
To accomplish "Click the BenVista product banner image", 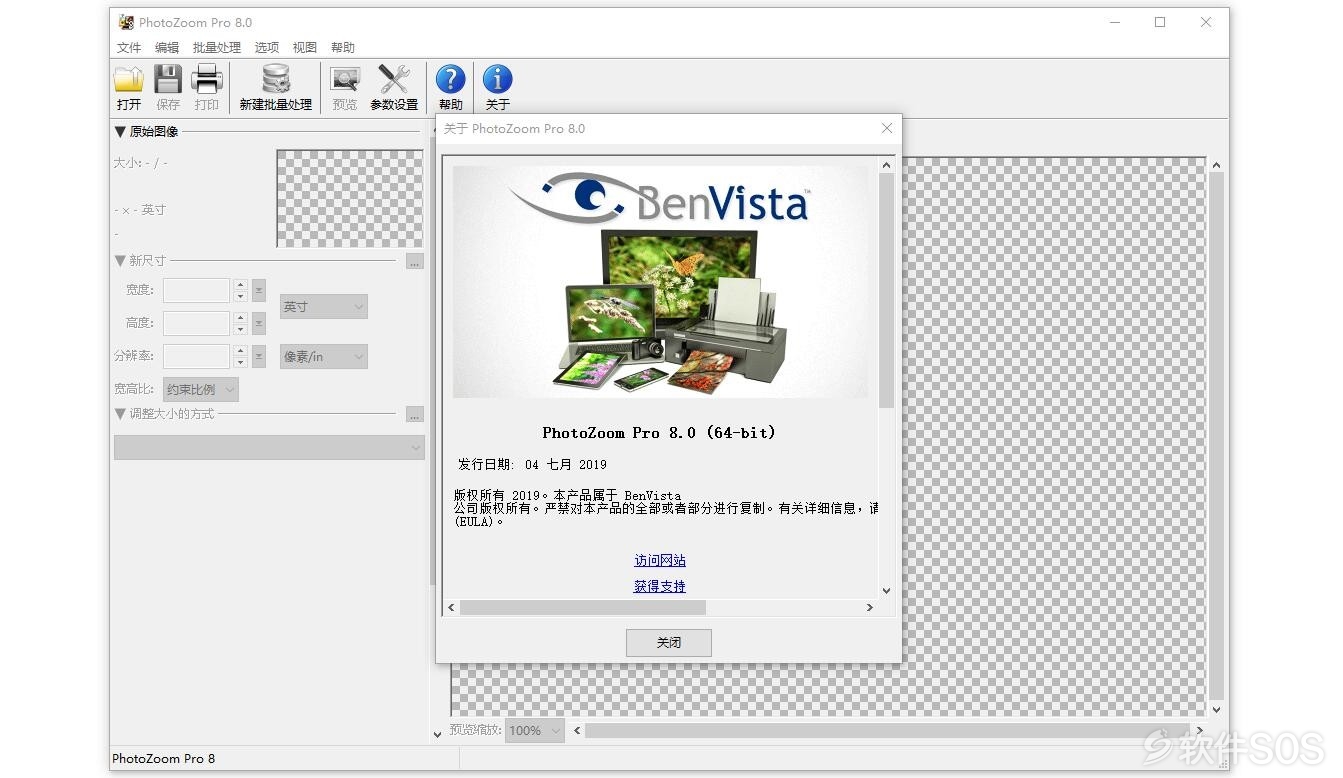I will coord(660,282).
